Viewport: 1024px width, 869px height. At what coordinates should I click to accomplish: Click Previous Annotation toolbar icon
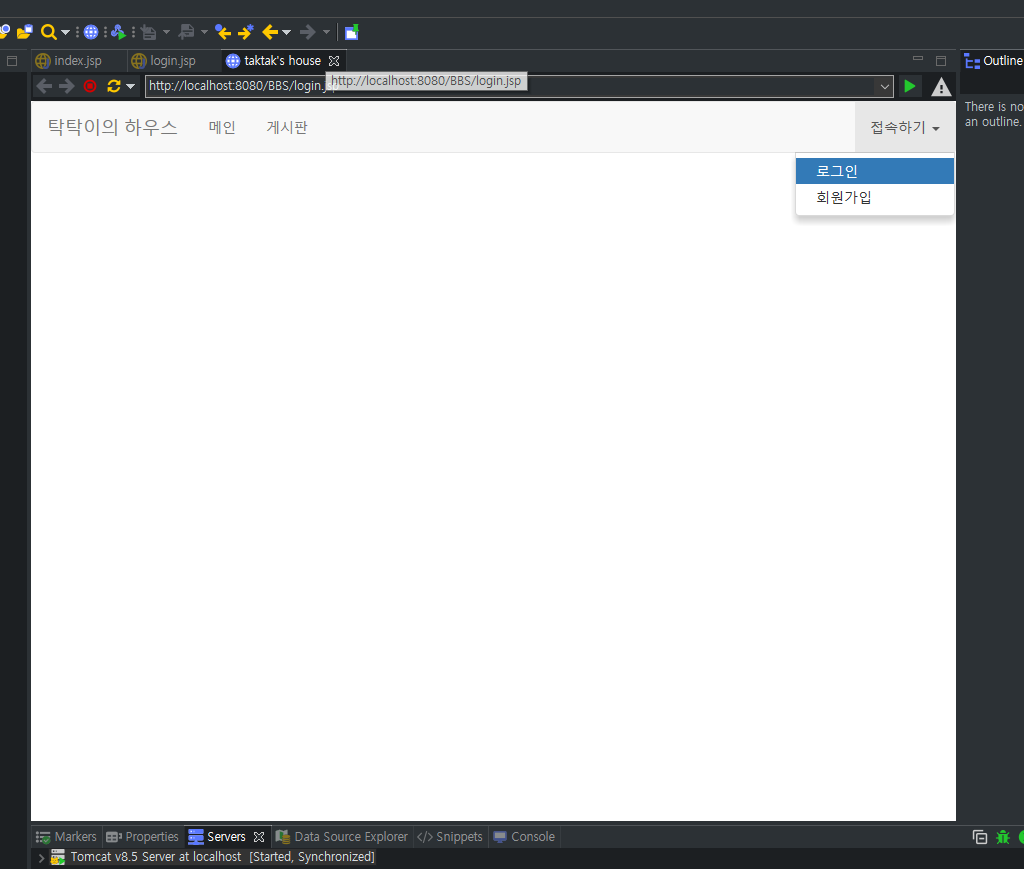pyautogui.click(x=187, y=31)
